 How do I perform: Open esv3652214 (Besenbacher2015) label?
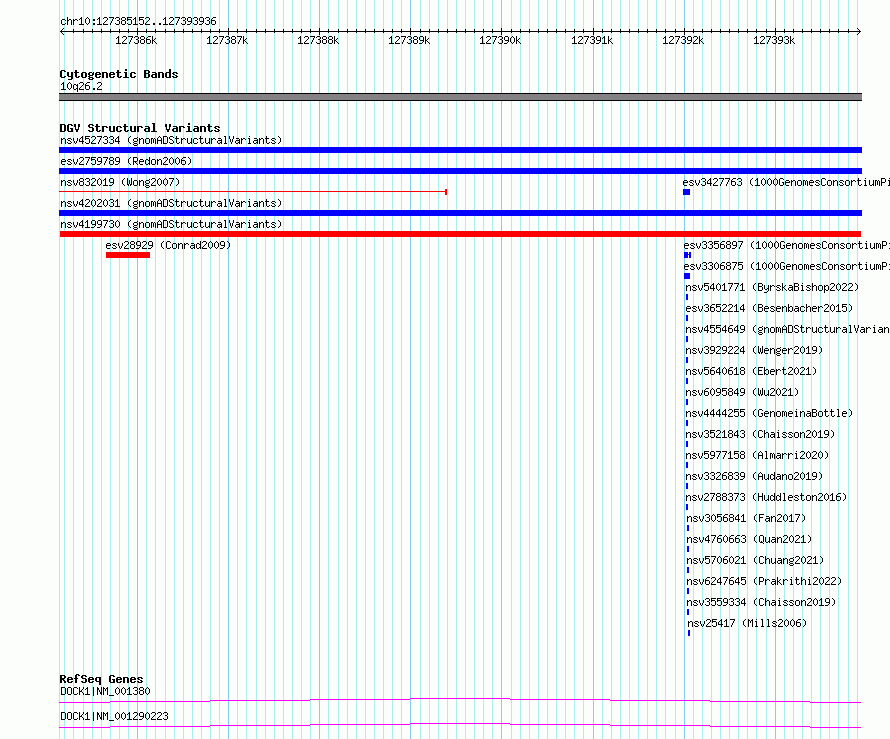point(769,308)
